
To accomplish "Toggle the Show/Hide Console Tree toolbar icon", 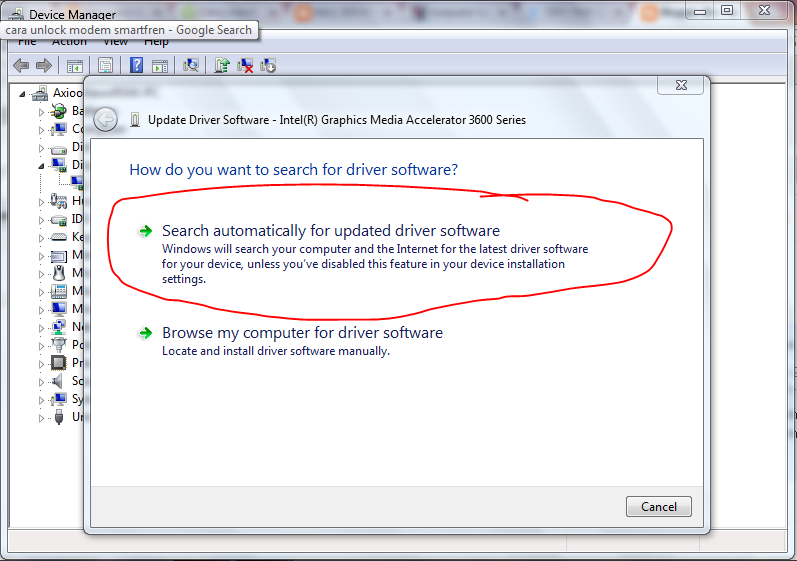I will click(x=75, y=66).
